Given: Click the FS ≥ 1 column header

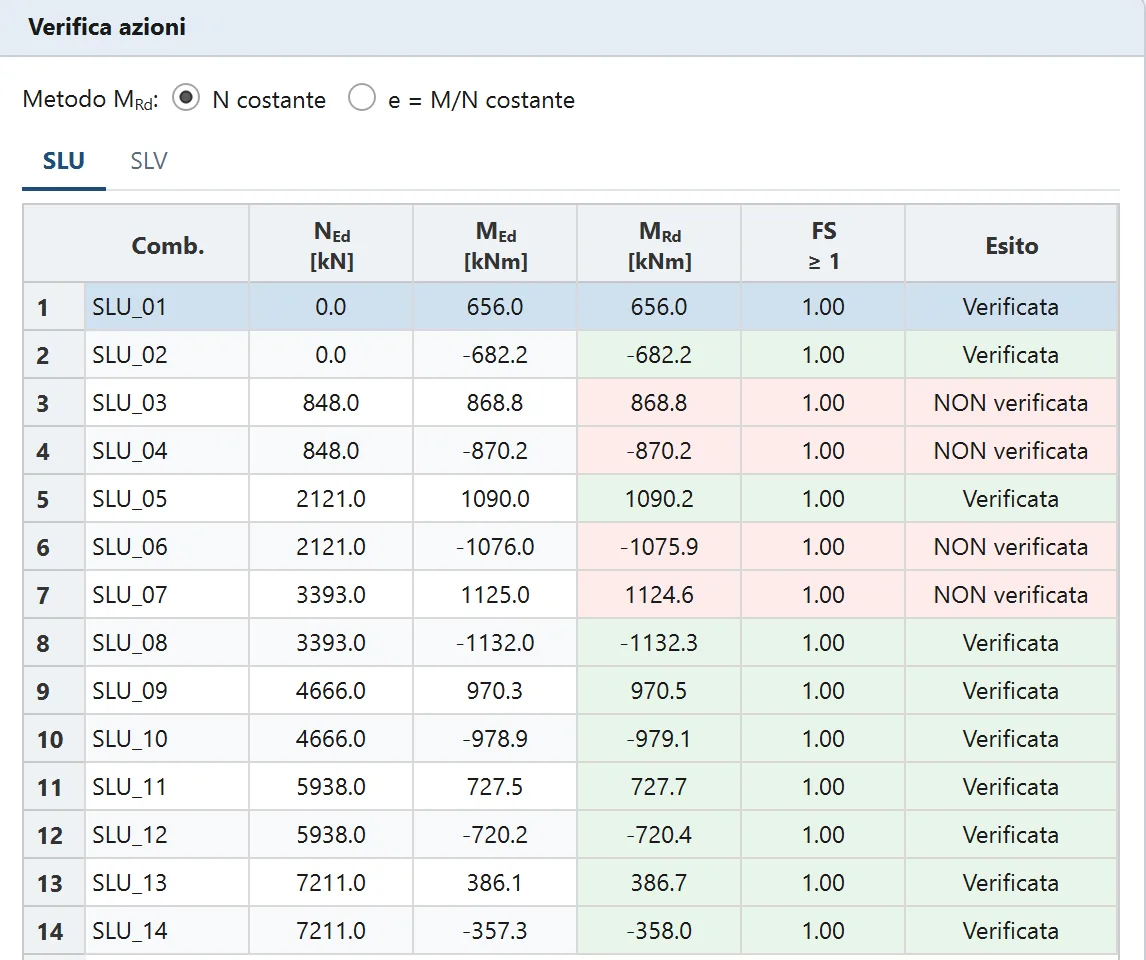Looking at the screenshot, I should 823,245.
